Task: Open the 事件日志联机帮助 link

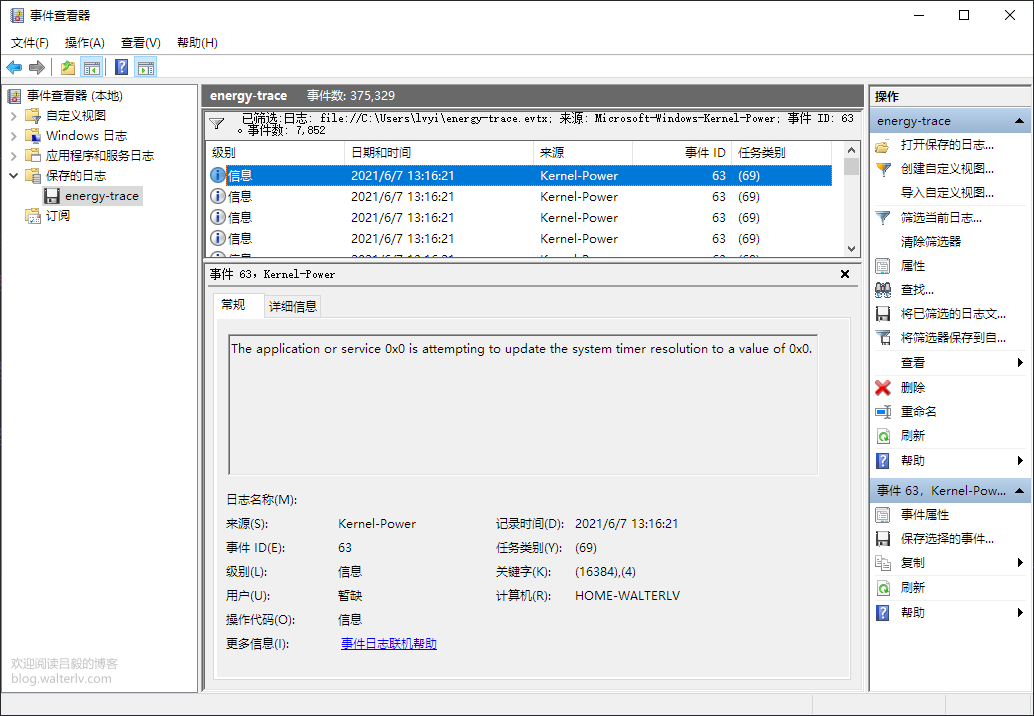Action: click(388, 644)
